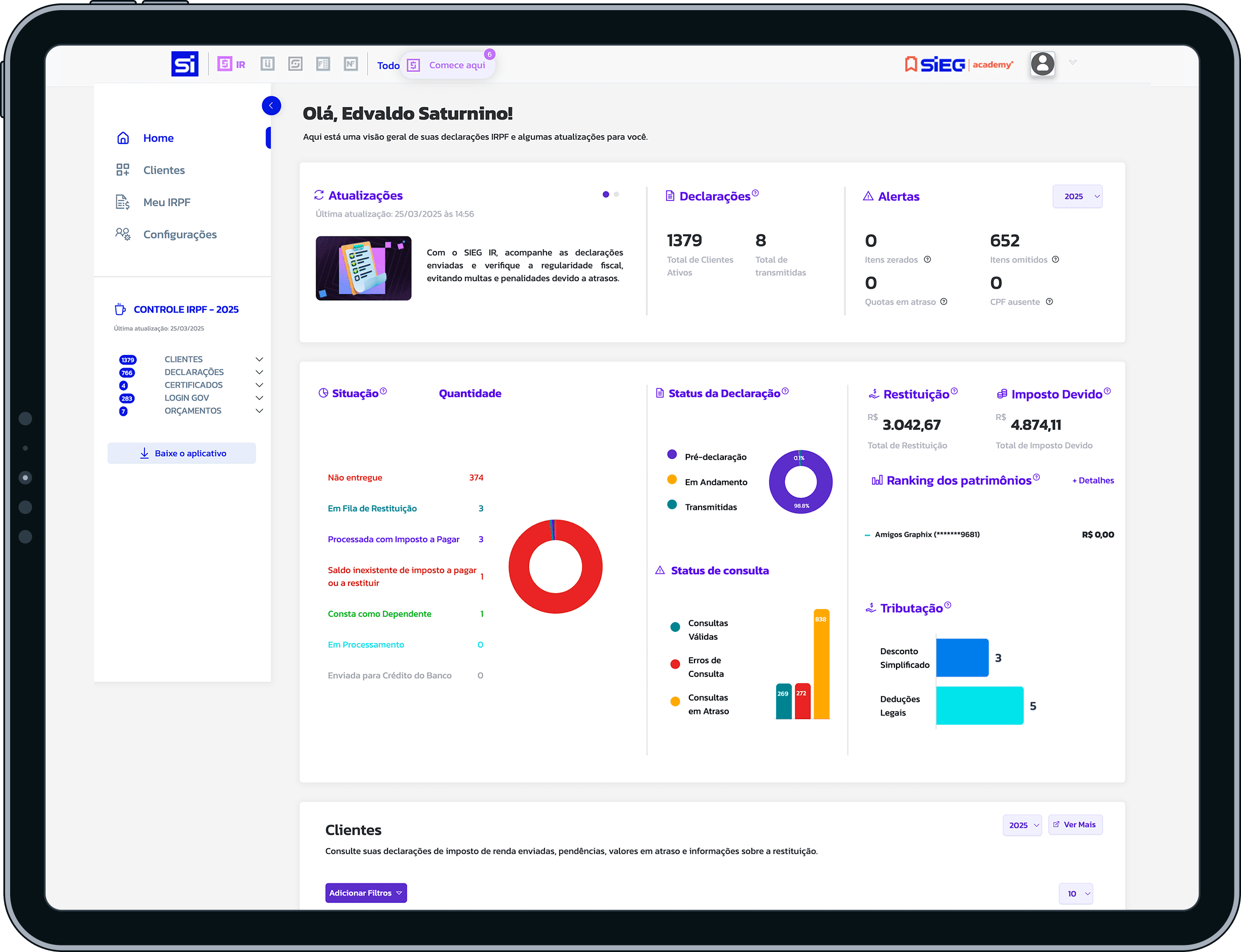Click the Tributação help icon
This screenshot has width=1241, height=952.
tap(948, 605)
